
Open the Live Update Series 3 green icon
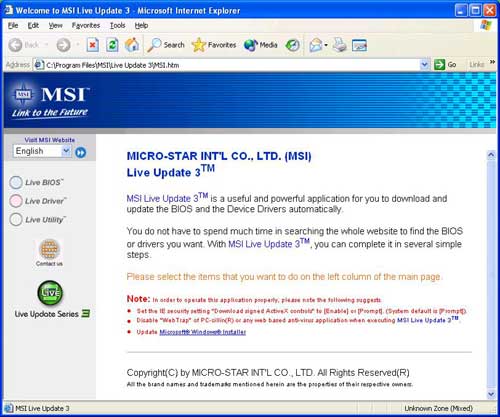click(x=50, y=293)
